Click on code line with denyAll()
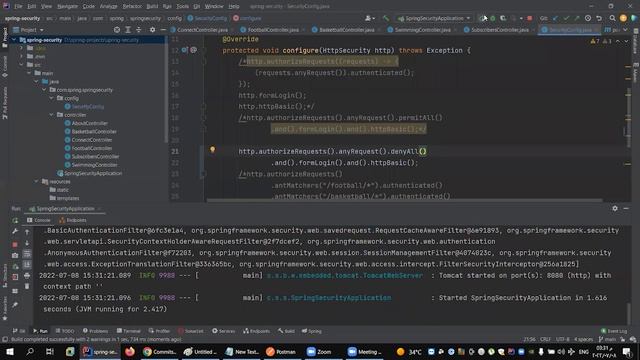This screenshot has width=640, height=360. coord(332,151)
